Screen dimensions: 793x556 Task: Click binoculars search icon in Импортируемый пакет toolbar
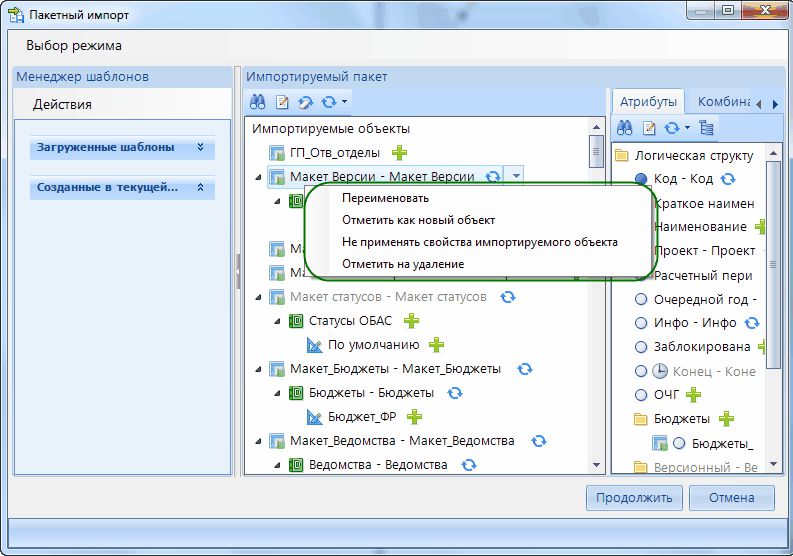pyautogui.click(x=257, y=102)
